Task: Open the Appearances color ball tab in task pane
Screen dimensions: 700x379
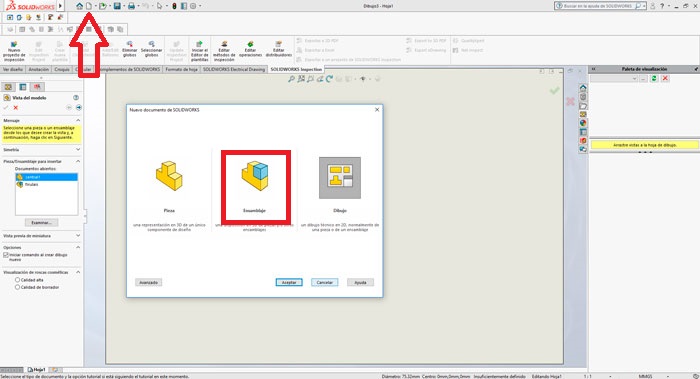Action: [x=583, y=123]
